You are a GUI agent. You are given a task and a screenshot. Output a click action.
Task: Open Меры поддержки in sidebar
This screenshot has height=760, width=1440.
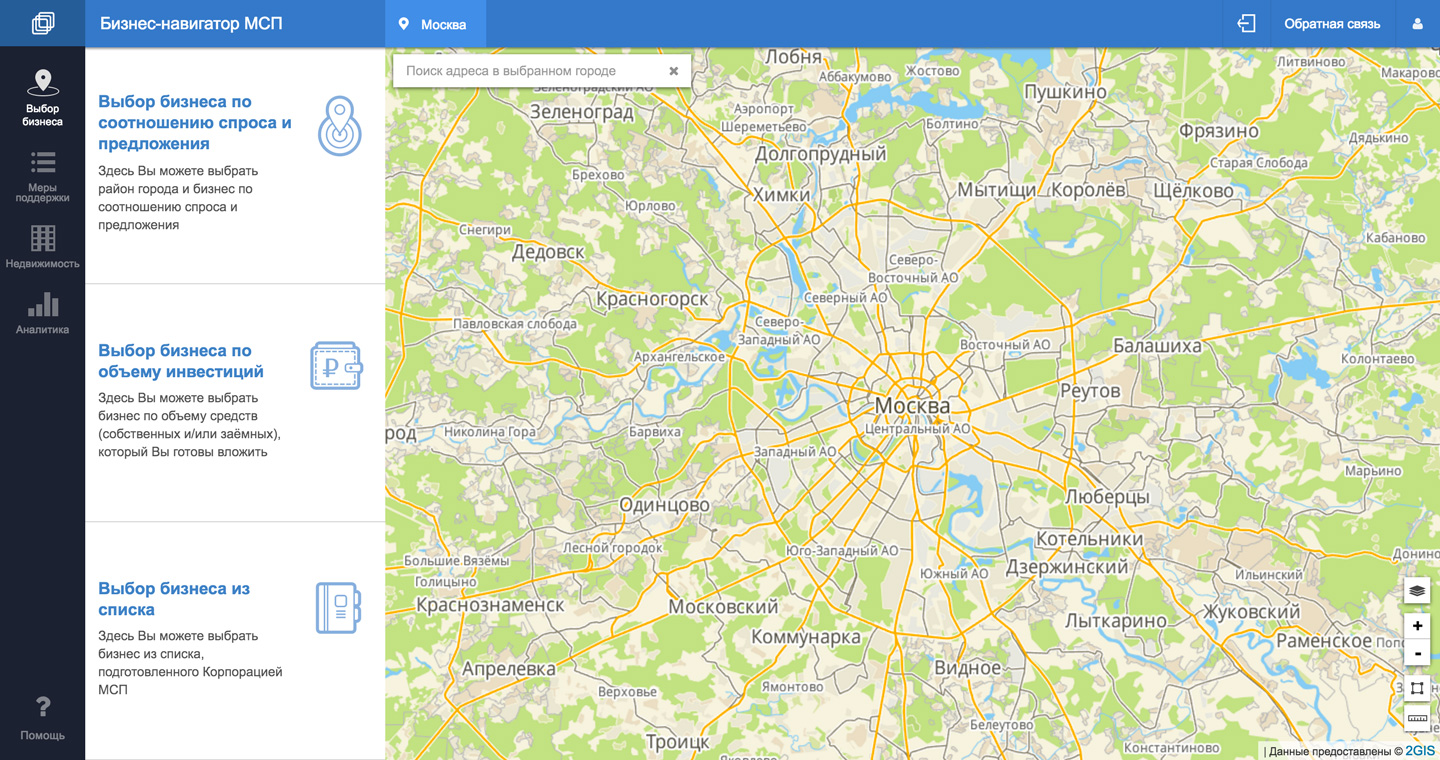tap(42, 176)
